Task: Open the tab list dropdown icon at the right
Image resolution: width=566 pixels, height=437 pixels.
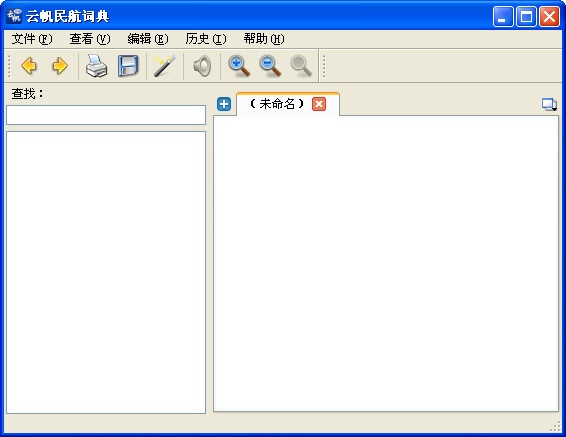Action: click(549, 105)
